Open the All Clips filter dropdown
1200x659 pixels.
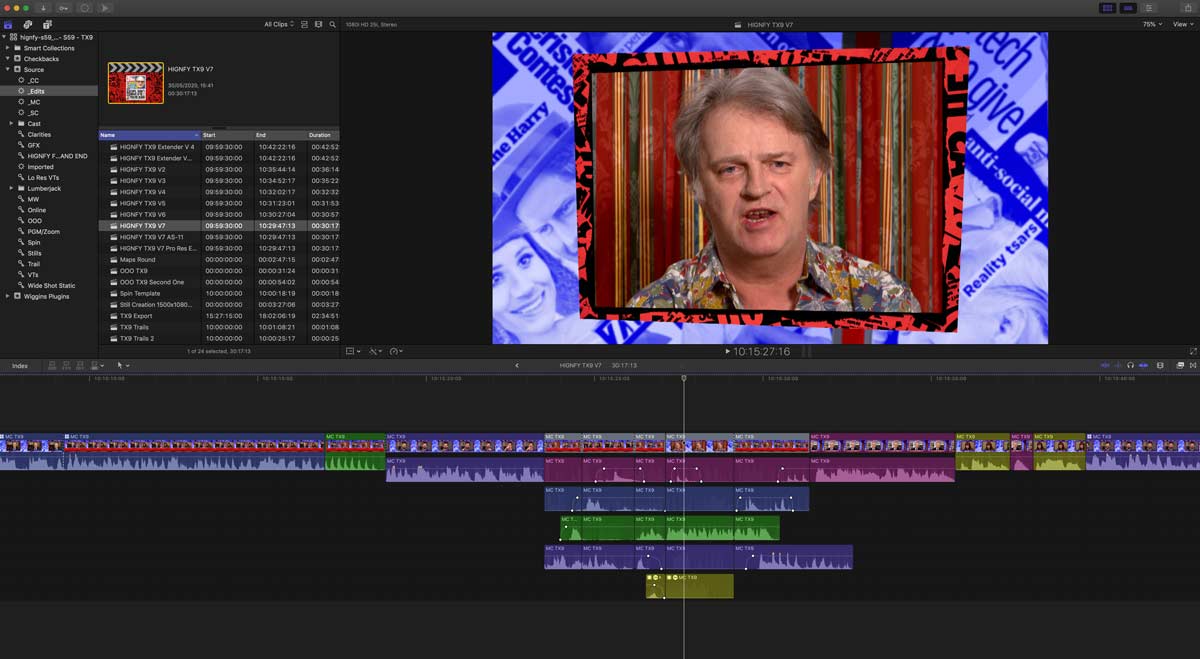(x=279, y=24)
